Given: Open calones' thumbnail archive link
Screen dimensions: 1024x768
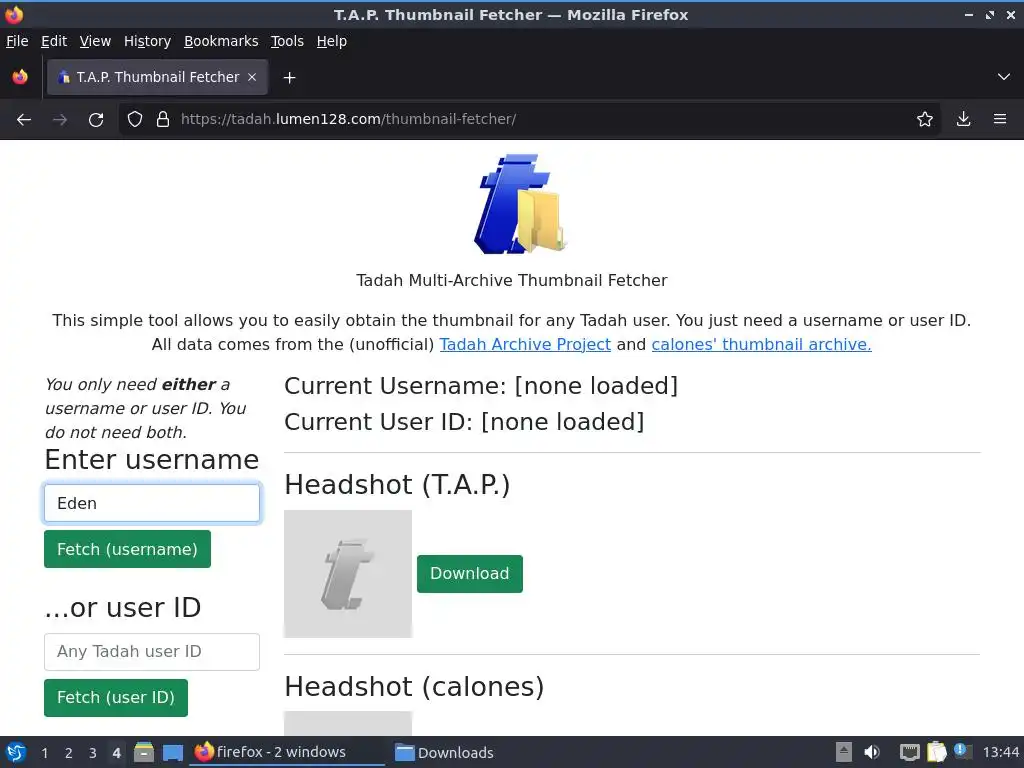Looking at the screenshot, I should (761, 344).
